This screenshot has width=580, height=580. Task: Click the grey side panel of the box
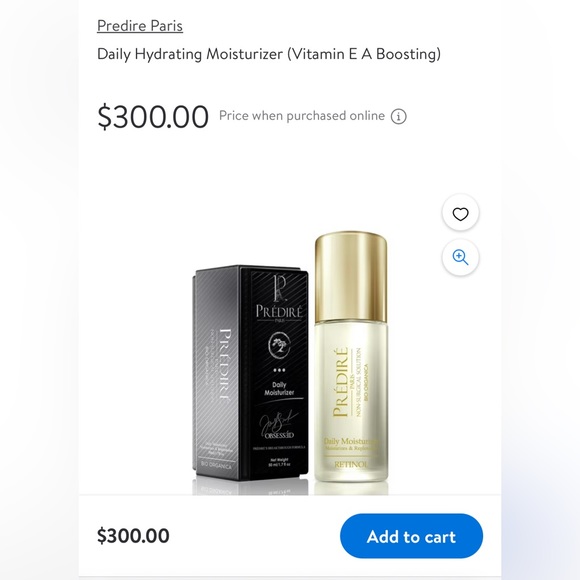[216, 374]
